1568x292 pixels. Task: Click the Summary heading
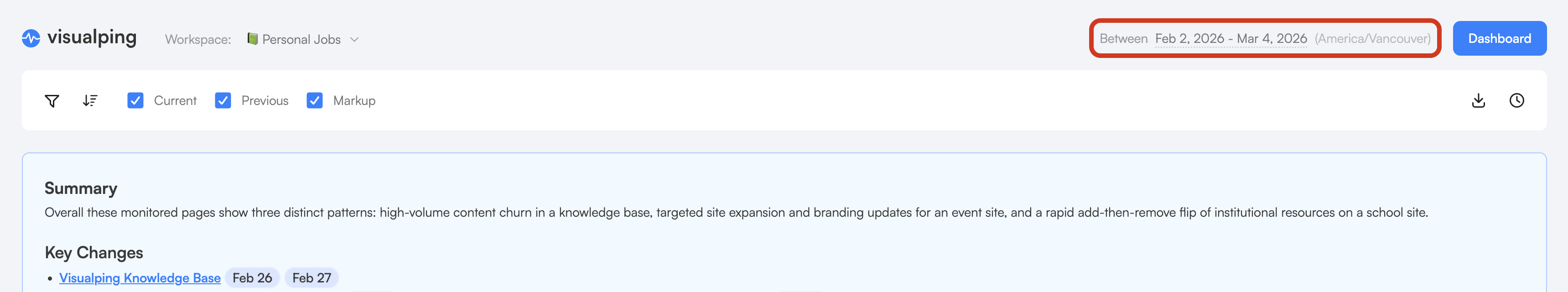point(81,188)
